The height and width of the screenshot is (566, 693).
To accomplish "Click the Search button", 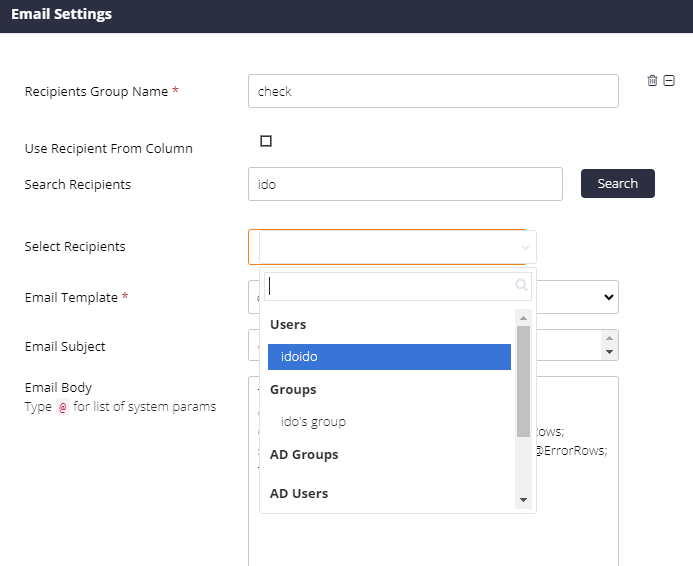I will (617, 183).
